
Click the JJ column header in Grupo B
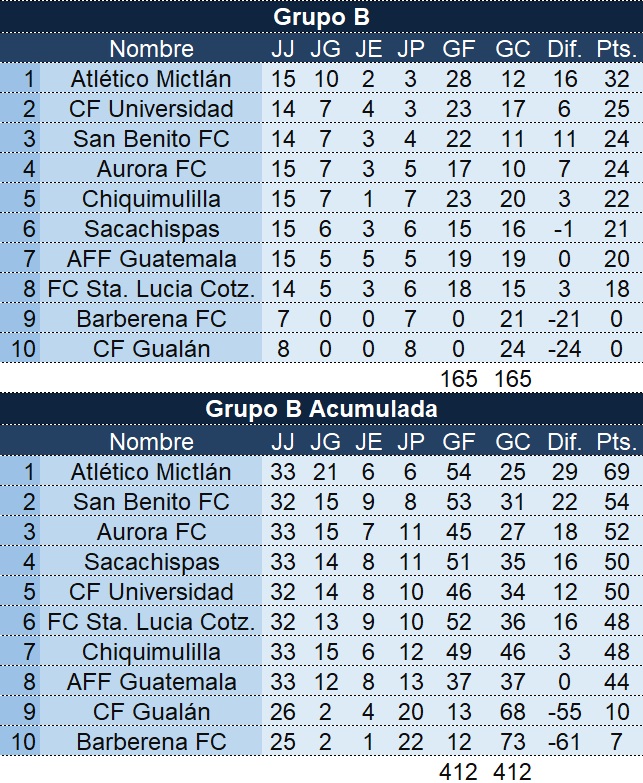[x=283, y=48]
